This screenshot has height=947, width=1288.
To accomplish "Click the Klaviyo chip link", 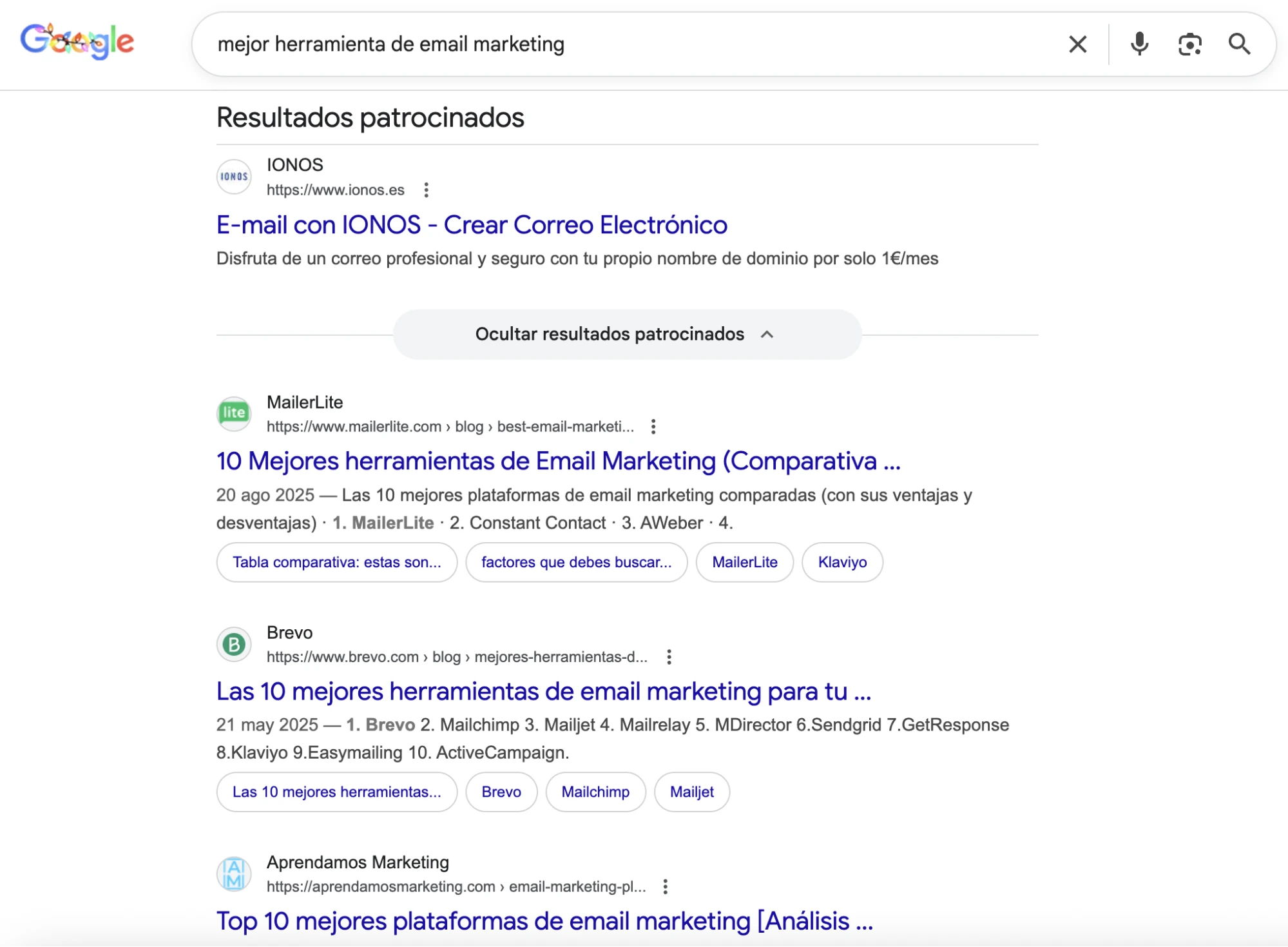I will click(842, 562).
